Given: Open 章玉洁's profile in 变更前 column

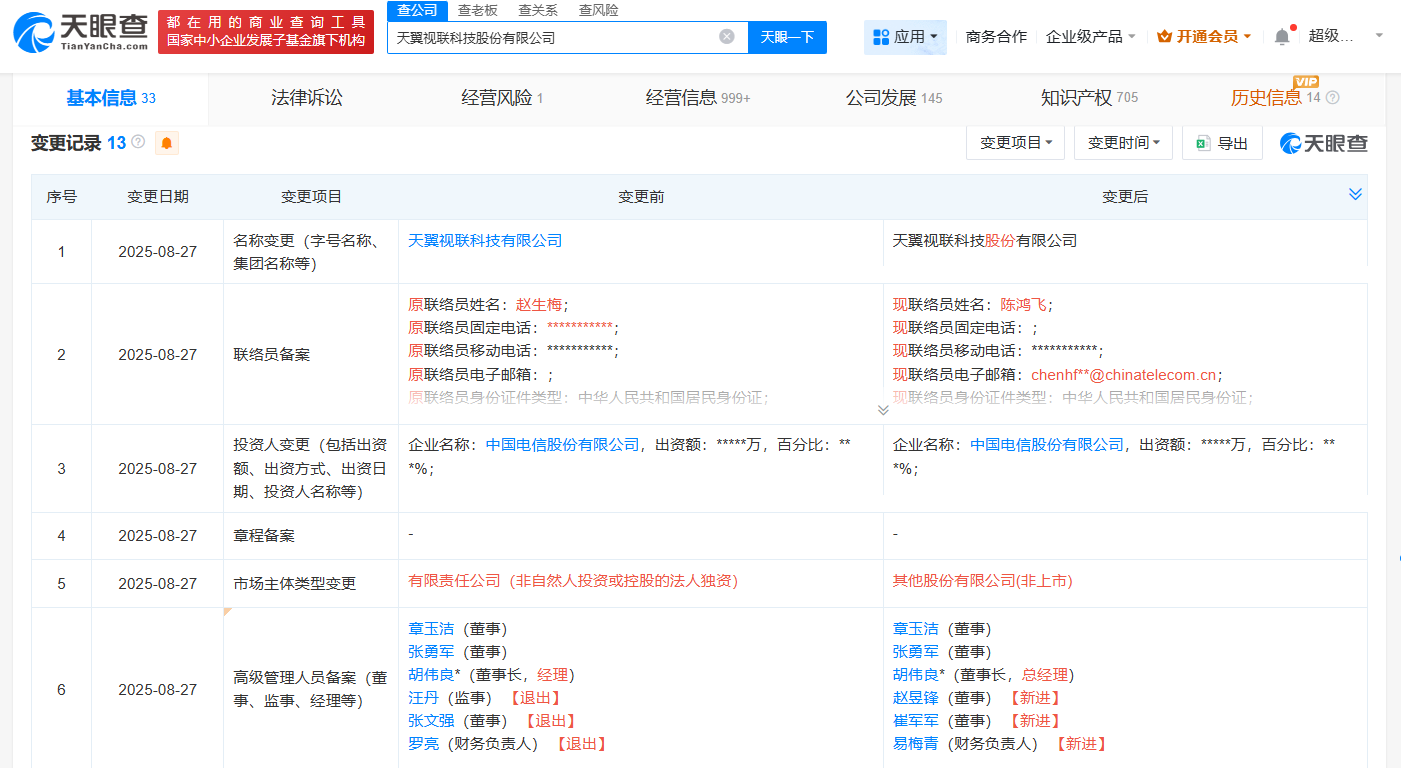Looking at the screenshot, I should [431, 629].
